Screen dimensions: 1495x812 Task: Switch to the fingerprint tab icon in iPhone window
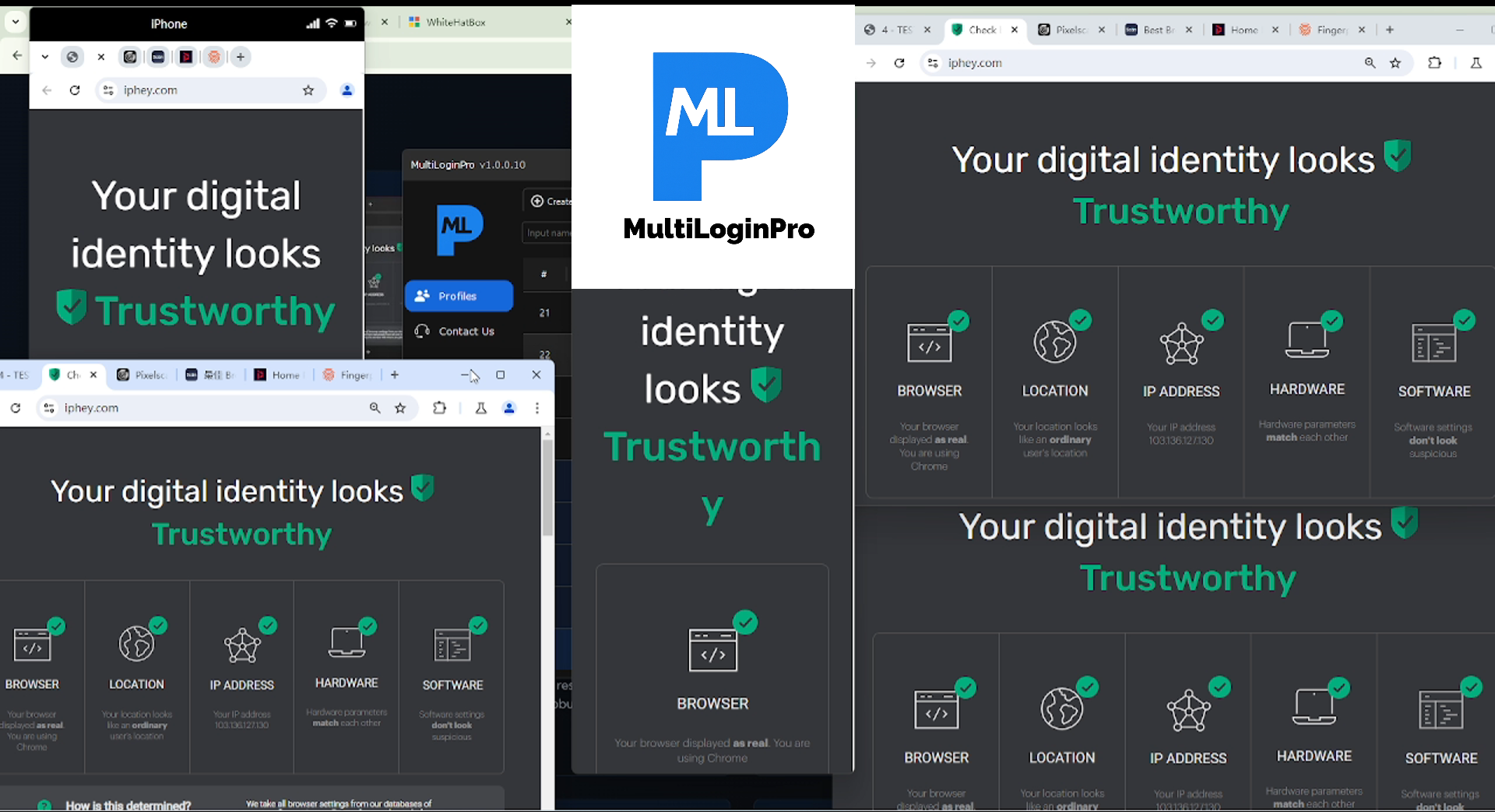click(x=214, y=57)
